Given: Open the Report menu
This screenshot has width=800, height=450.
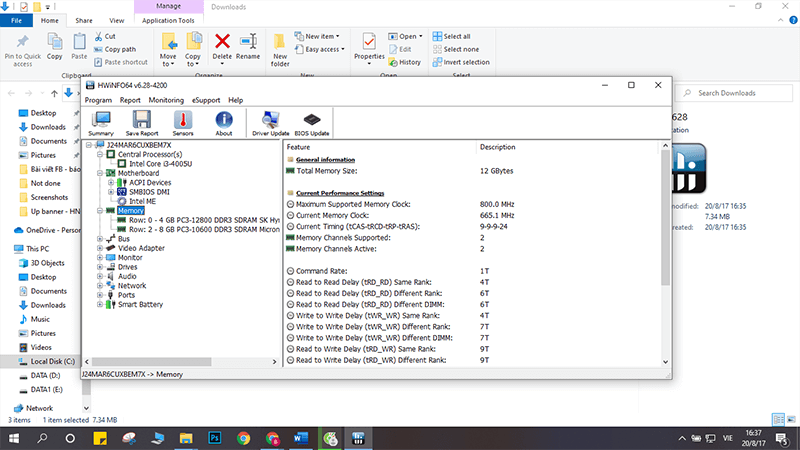Looking at the screenshot, I should [x=130, y=100].
